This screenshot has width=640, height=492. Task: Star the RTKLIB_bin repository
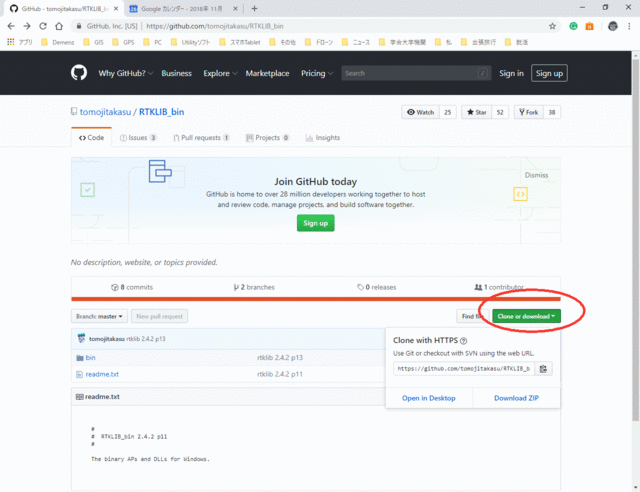pyautogui.click(x=476, y=112)
